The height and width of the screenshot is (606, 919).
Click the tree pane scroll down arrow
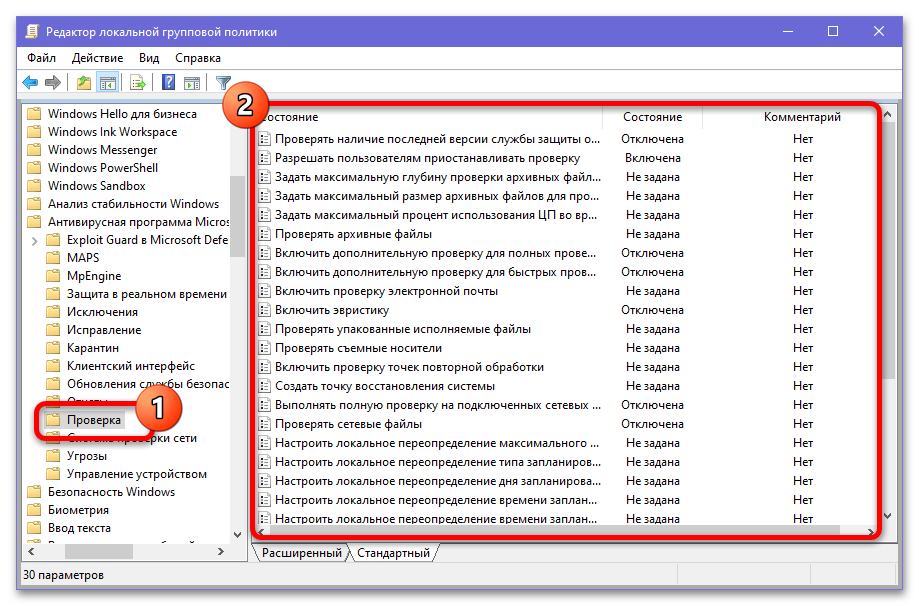[237, 534]
